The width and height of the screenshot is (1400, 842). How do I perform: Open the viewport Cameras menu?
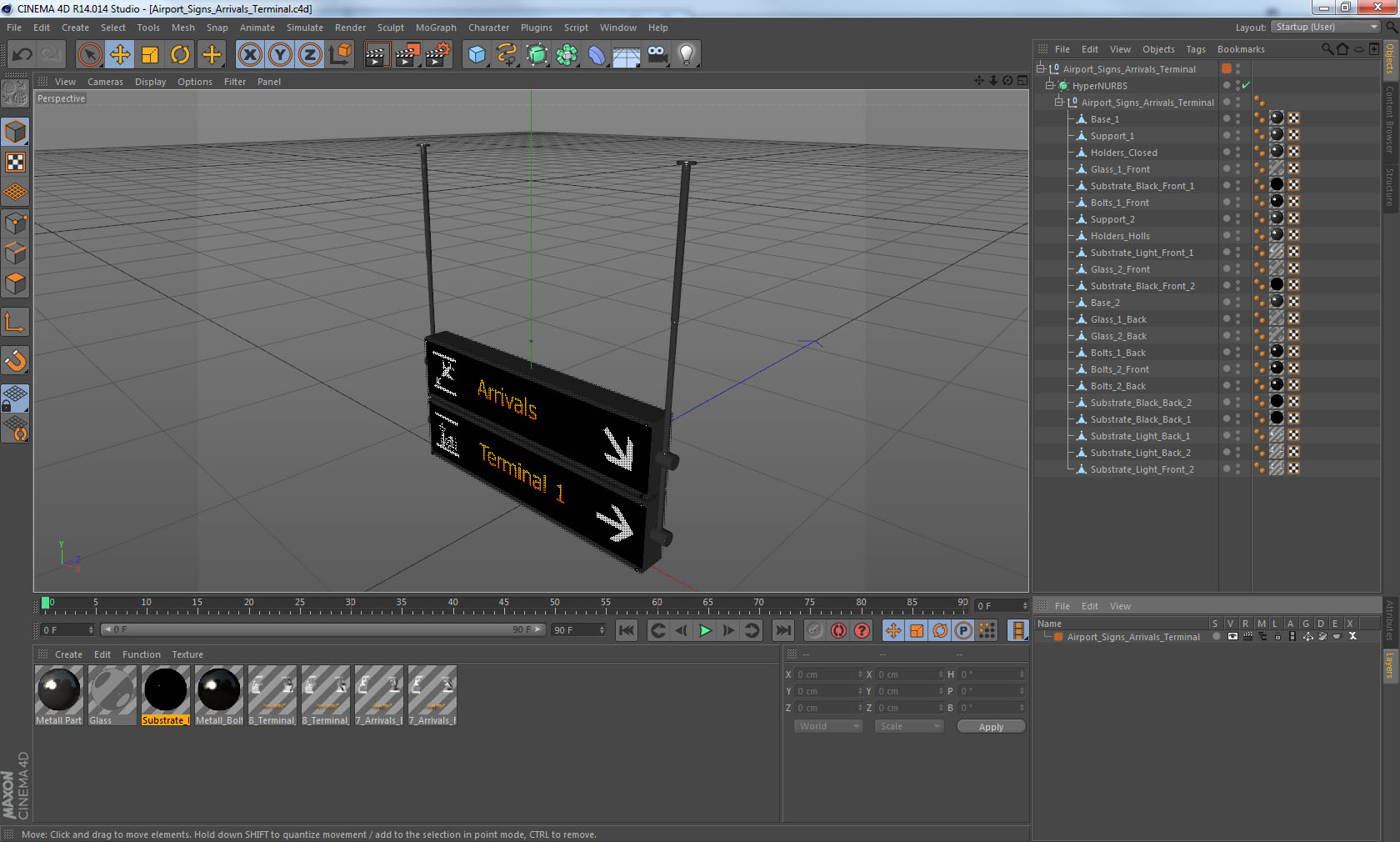click(x=105, y=82)
